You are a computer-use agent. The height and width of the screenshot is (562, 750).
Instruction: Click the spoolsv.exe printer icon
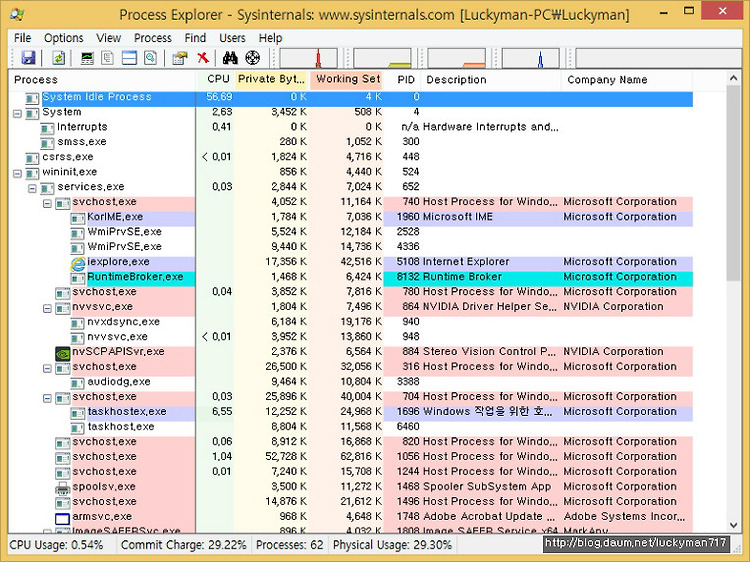(x=63, y=488)
